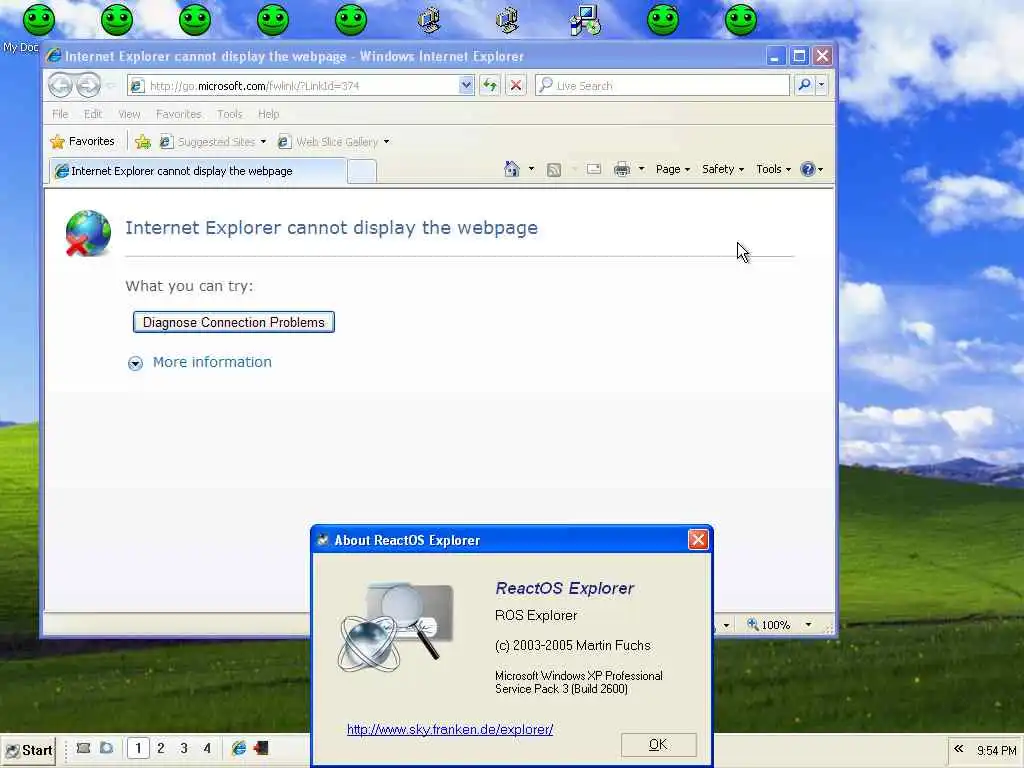Open the Home button dropdown arrow
1024x768 pixels.
532,169
